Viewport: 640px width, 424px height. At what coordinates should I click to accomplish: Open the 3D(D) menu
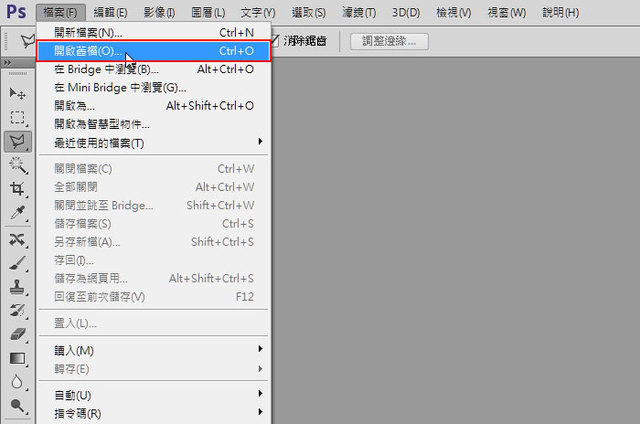tap(406, 13)
